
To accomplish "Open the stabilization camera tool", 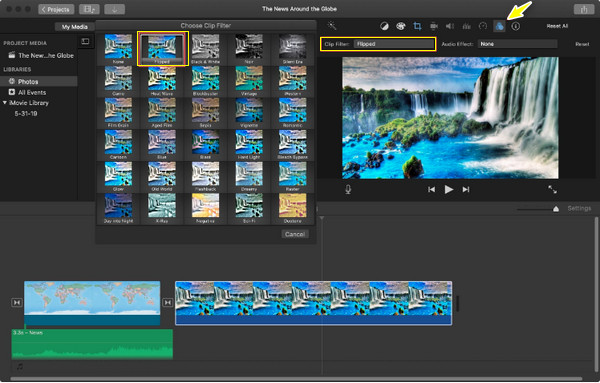I will pyautogui.click(x=434, y=26).
